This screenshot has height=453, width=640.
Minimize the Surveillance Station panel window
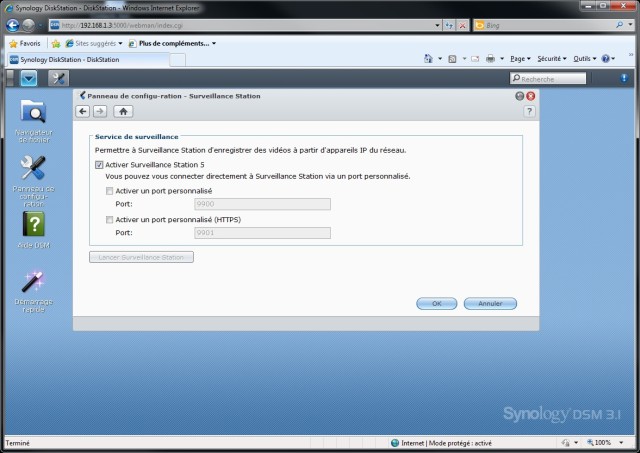[520, 96]
